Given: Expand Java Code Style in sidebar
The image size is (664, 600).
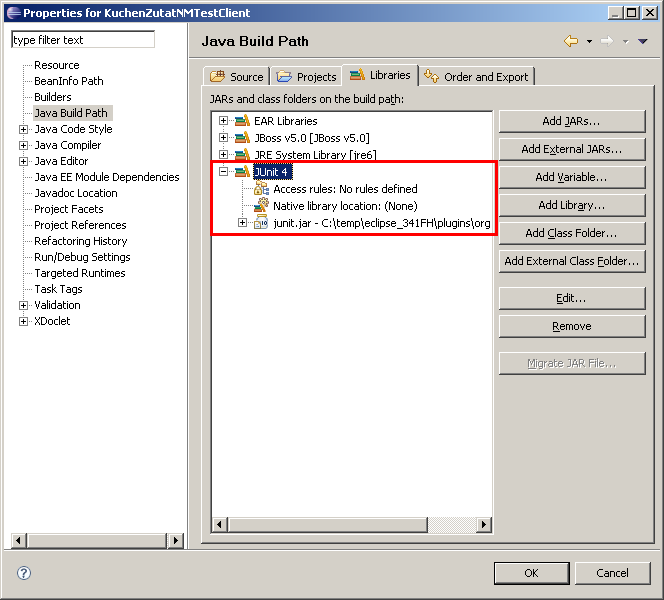Looking at the screenshot, I should click(x=24, y=130).
